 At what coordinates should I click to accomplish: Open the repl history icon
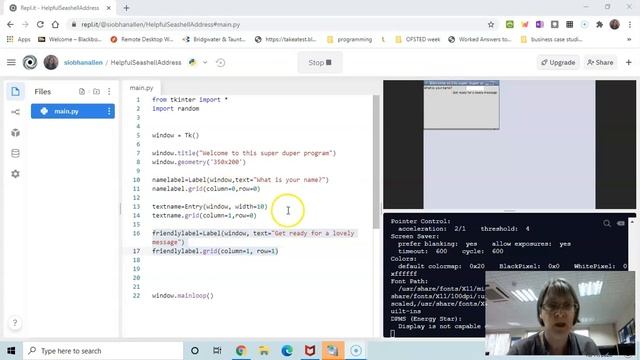coord(220,62)
